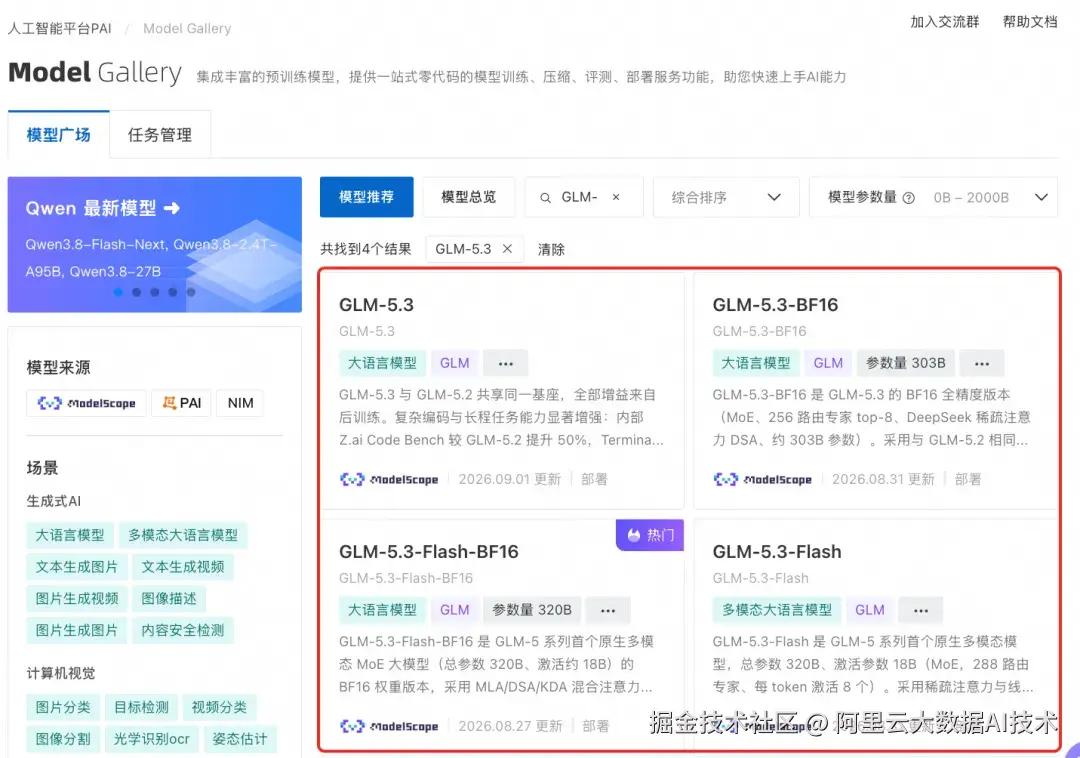Viewport: 1080px width, 758px height.
Task: Click 部署 on GLM-5.3 card
Action: (x=594, y=479)
